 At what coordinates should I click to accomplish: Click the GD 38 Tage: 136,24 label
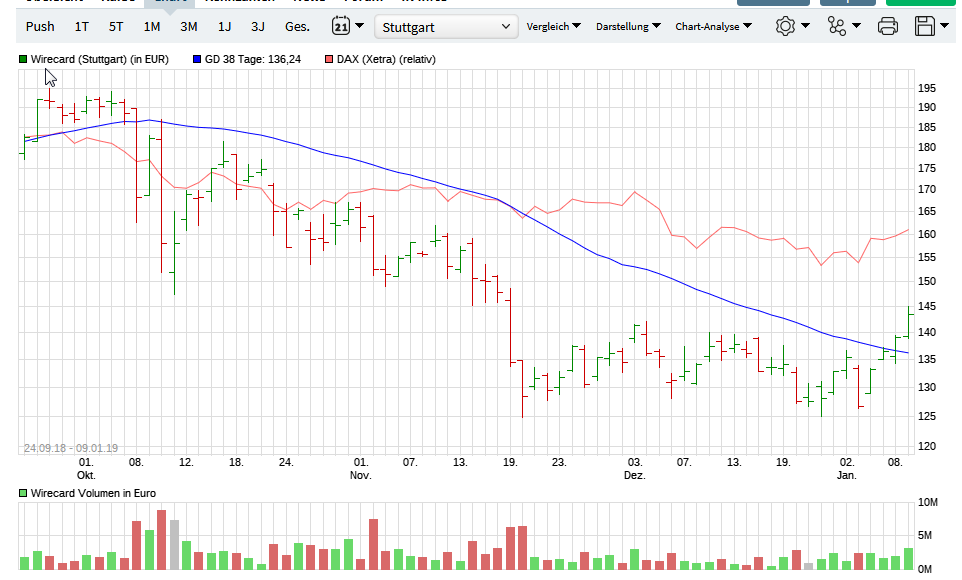click(x=253, y=59)
